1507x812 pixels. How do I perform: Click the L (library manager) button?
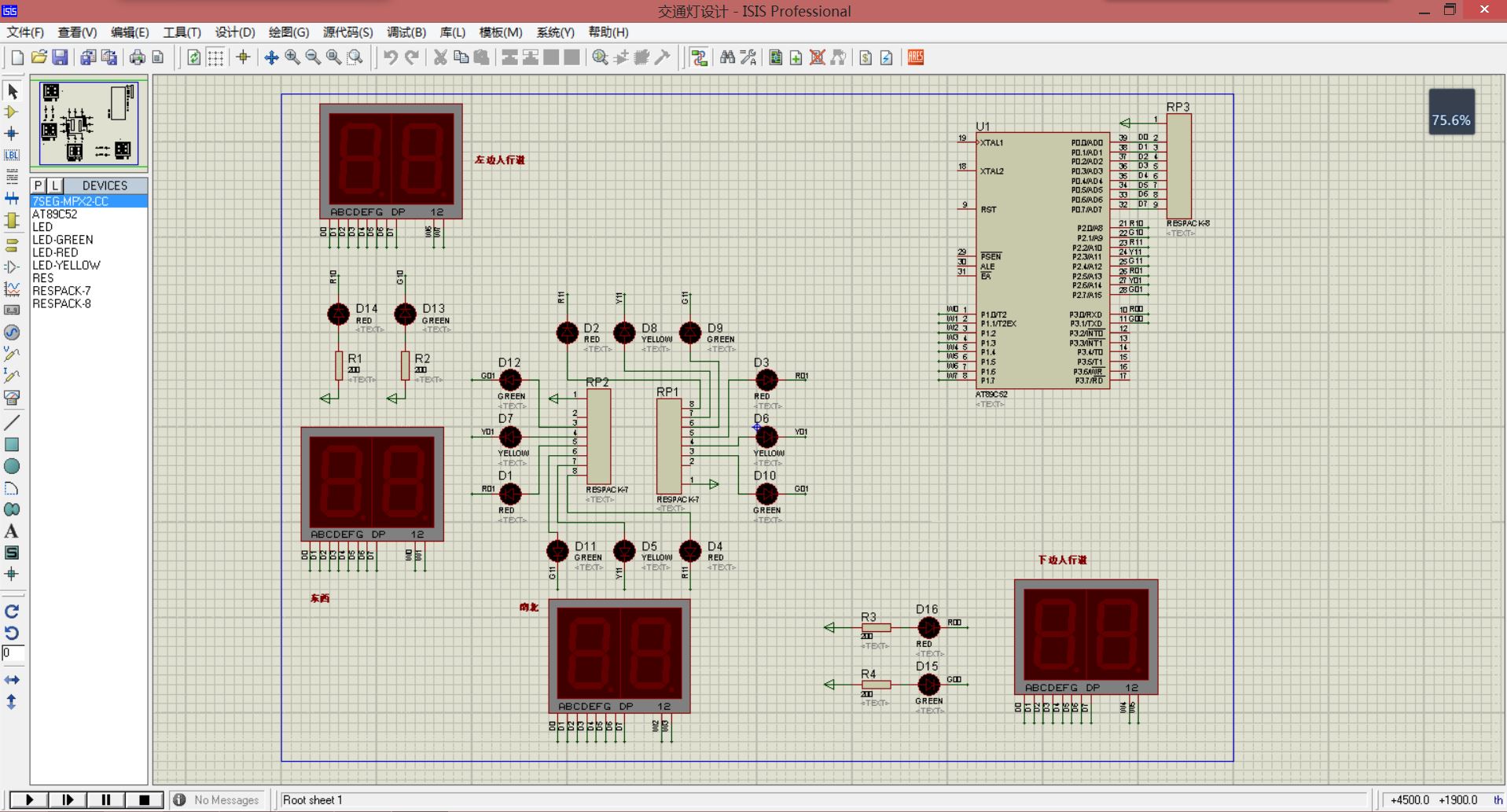55,186
